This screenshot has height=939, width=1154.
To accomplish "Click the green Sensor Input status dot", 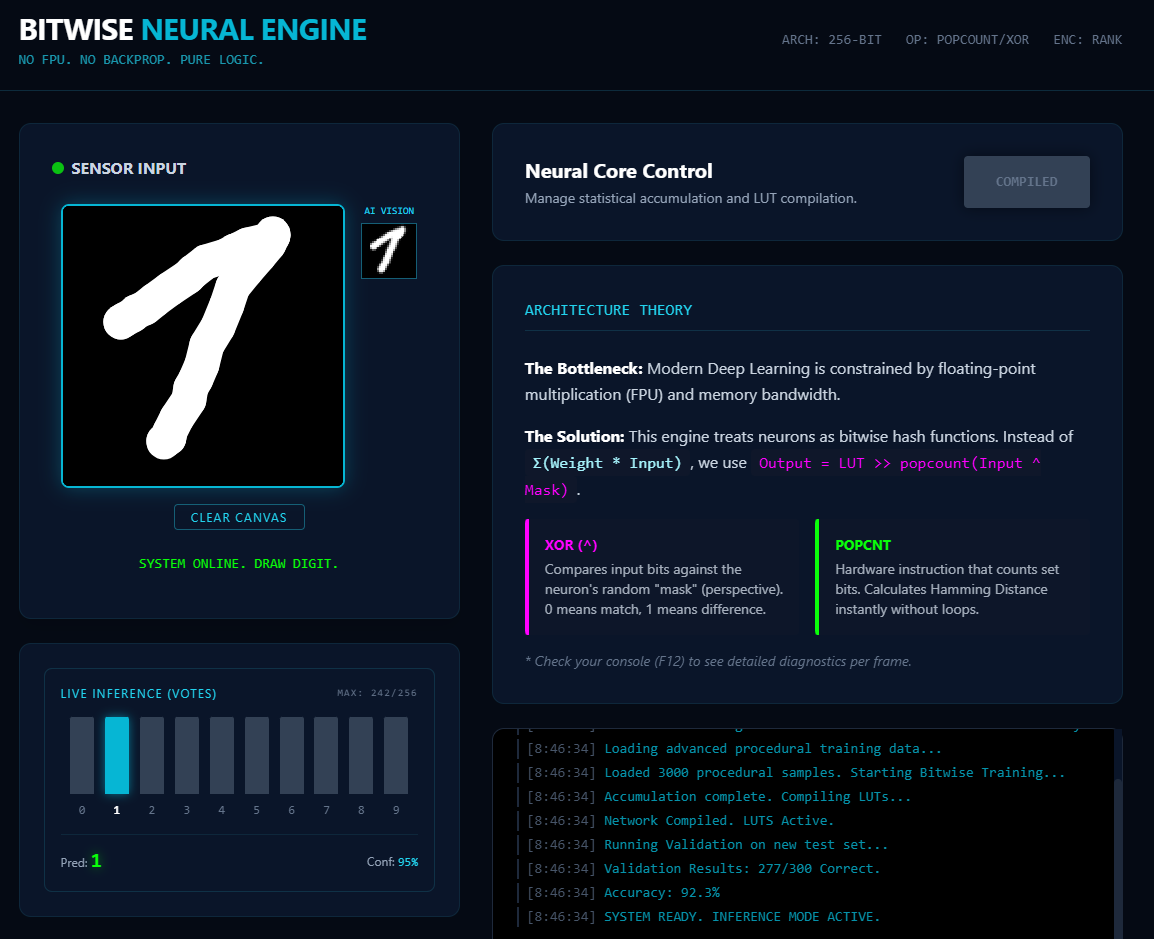I will (x=58, y=168).
